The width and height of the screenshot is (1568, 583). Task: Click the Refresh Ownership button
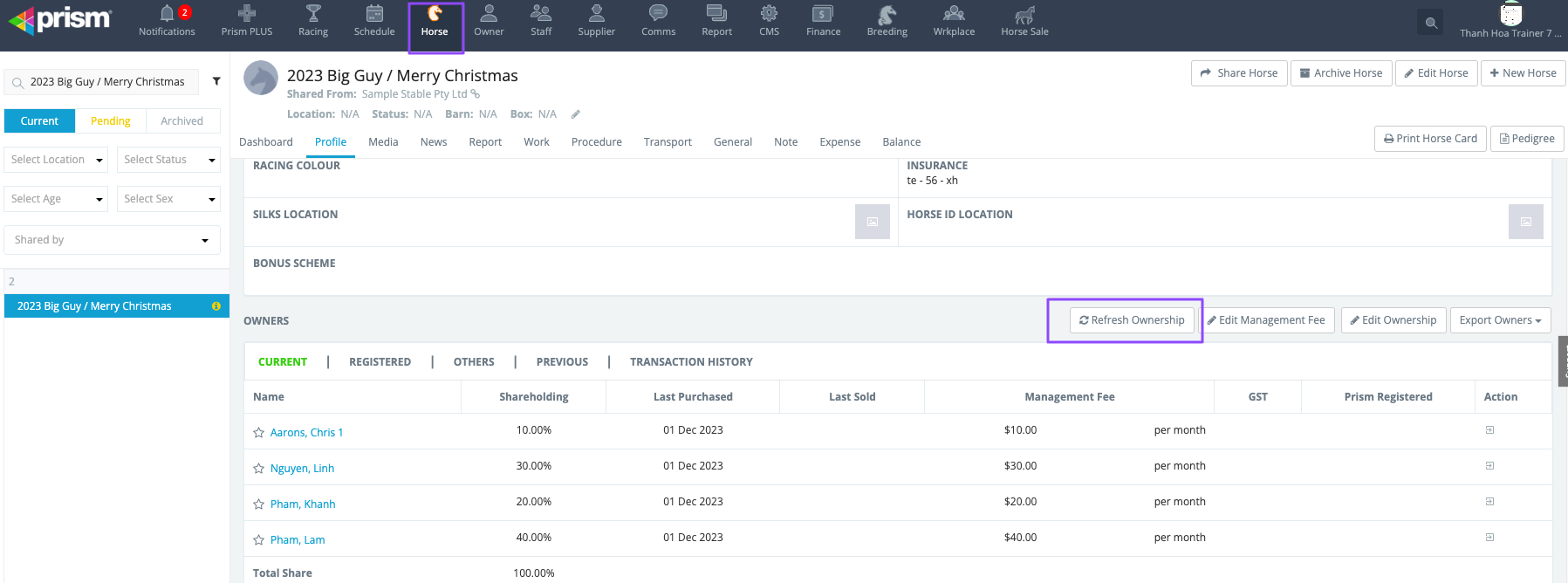pyautogui.click(x=1132, y=320)
